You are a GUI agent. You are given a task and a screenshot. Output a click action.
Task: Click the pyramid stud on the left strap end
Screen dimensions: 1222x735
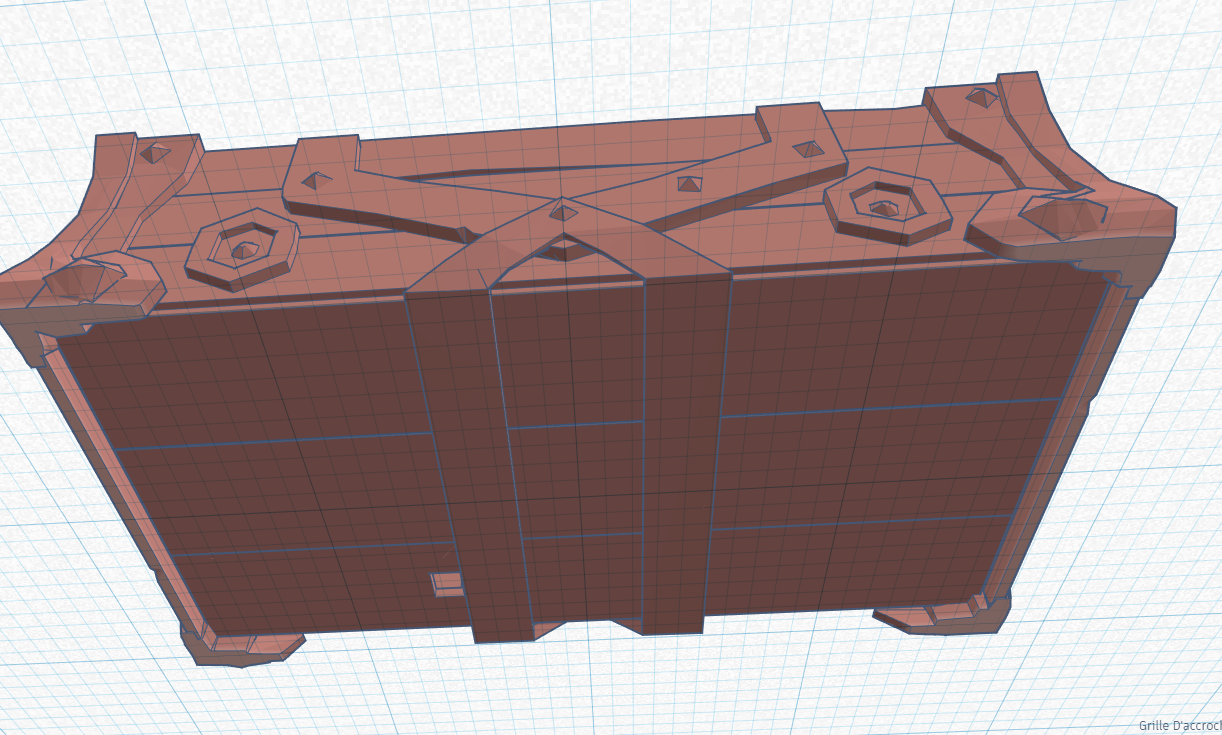tap(319, 180)
